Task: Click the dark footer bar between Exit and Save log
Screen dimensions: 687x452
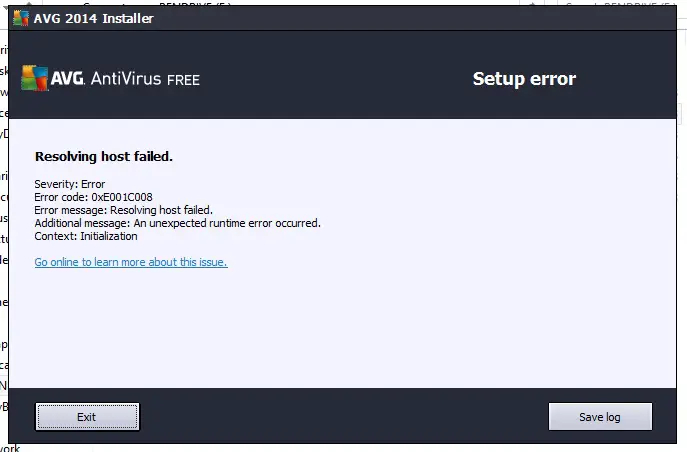Action: click(344, 416)
